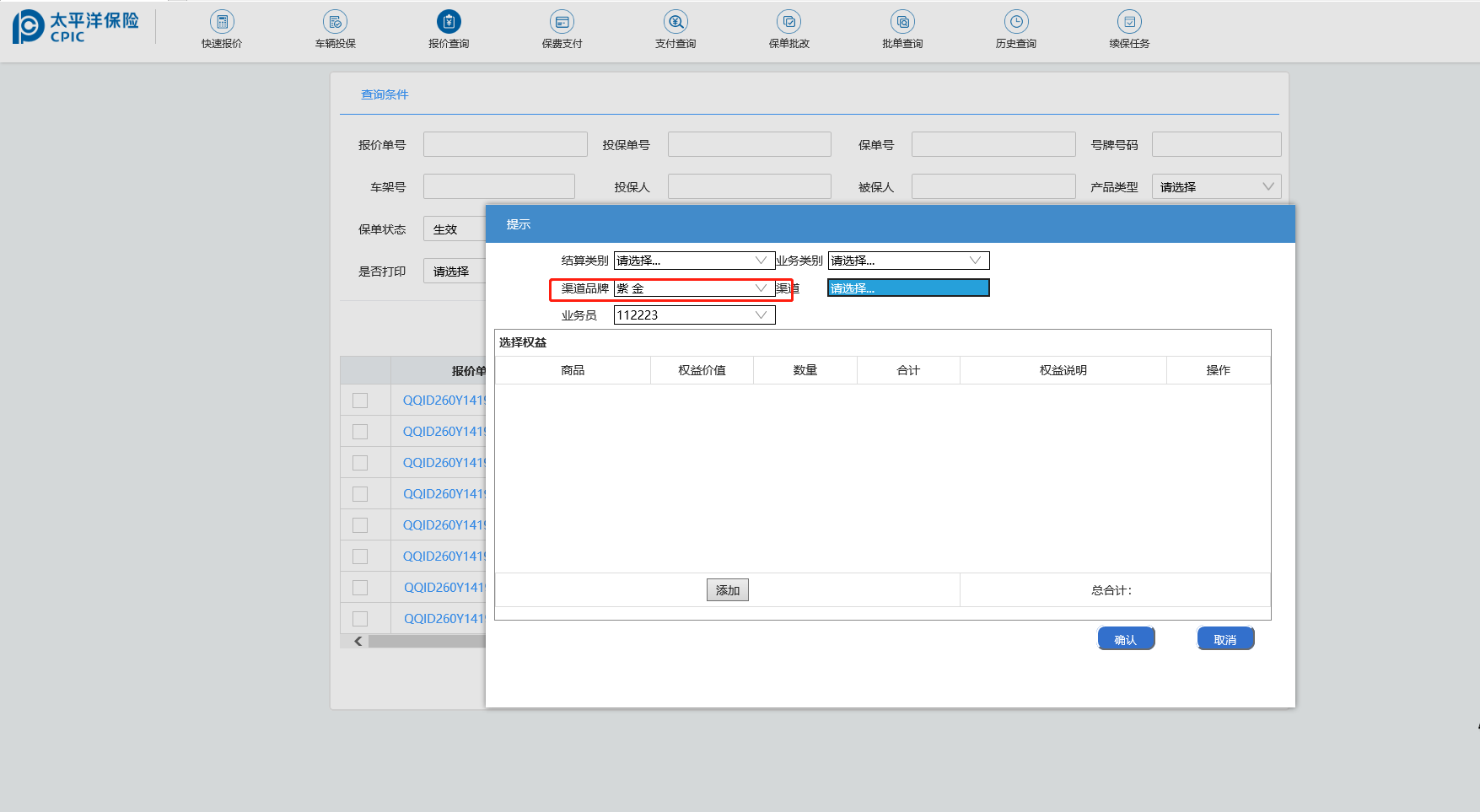Click the 车辆投保 vehicle insurance icon
Viewport: 1480px width, 812px height.
click(x=335, y=23)
